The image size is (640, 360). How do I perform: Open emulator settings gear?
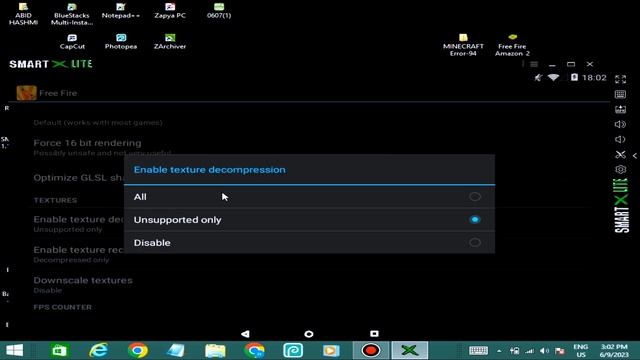click(620, 169)
